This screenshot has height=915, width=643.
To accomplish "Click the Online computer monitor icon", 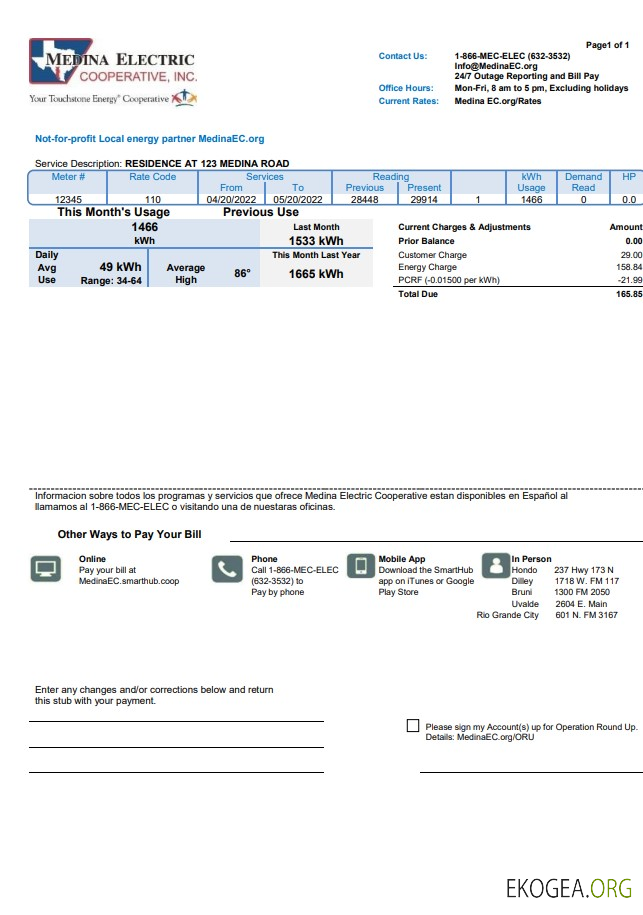I will (46, 568).
